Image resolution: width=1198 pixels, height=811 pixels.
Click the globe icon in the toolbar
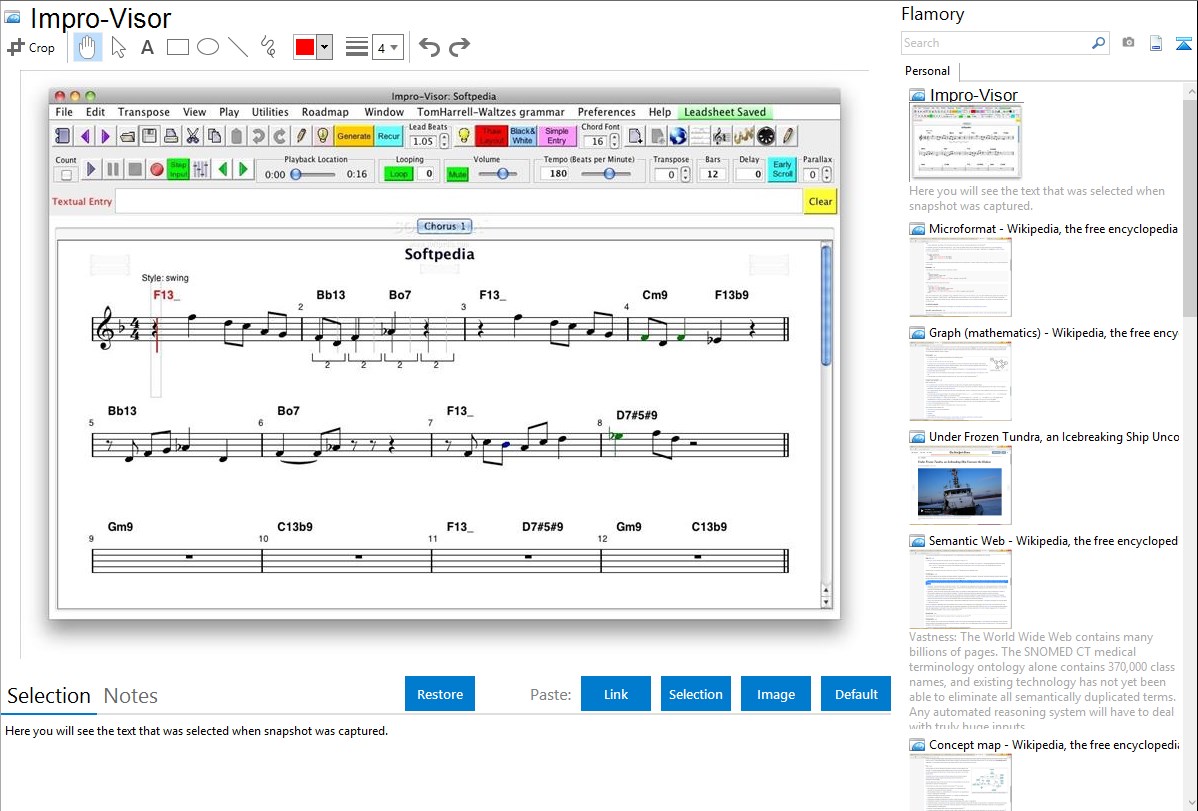(x=678, y=136)
